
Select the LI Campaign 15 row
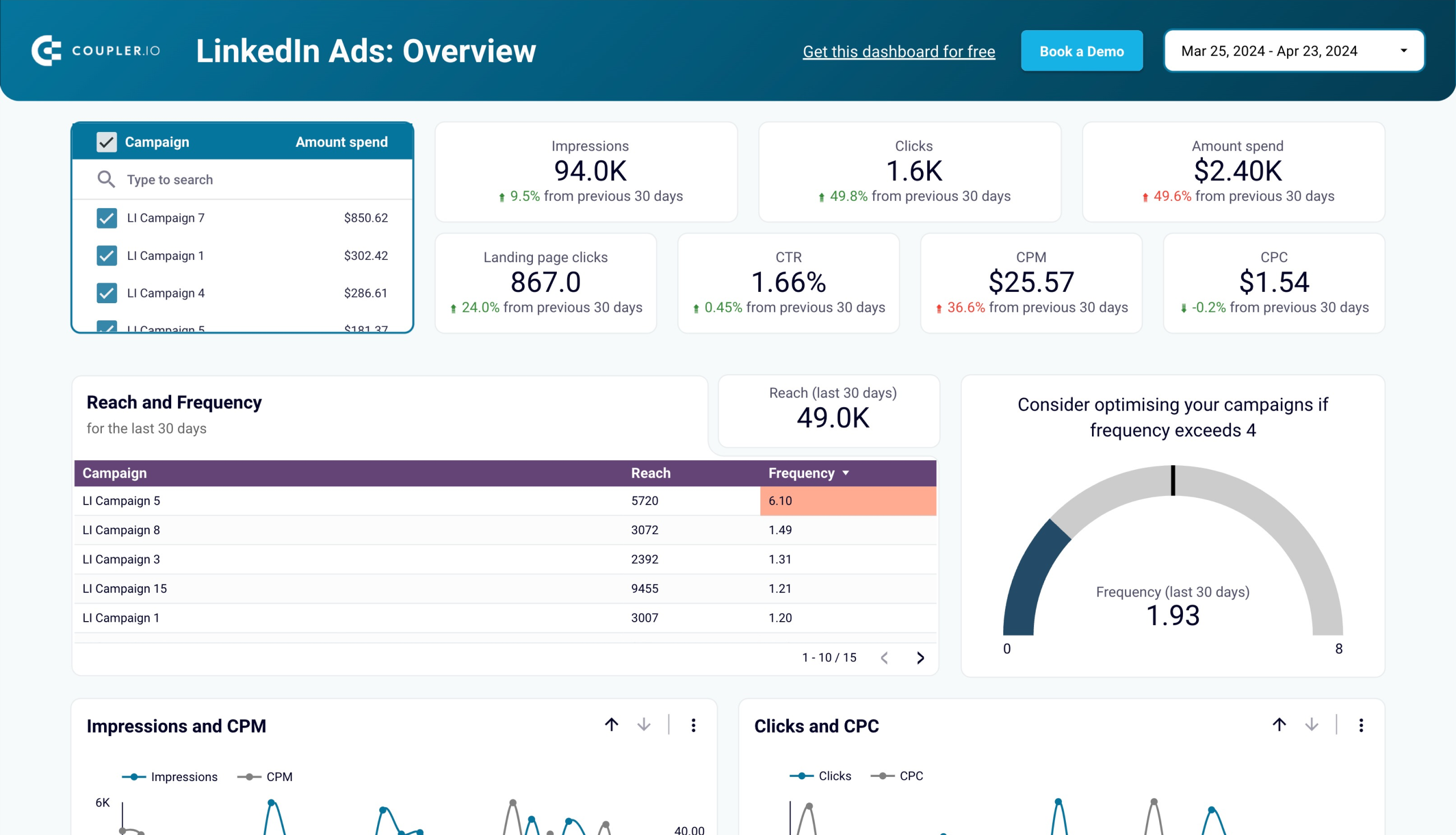point(504,588)
